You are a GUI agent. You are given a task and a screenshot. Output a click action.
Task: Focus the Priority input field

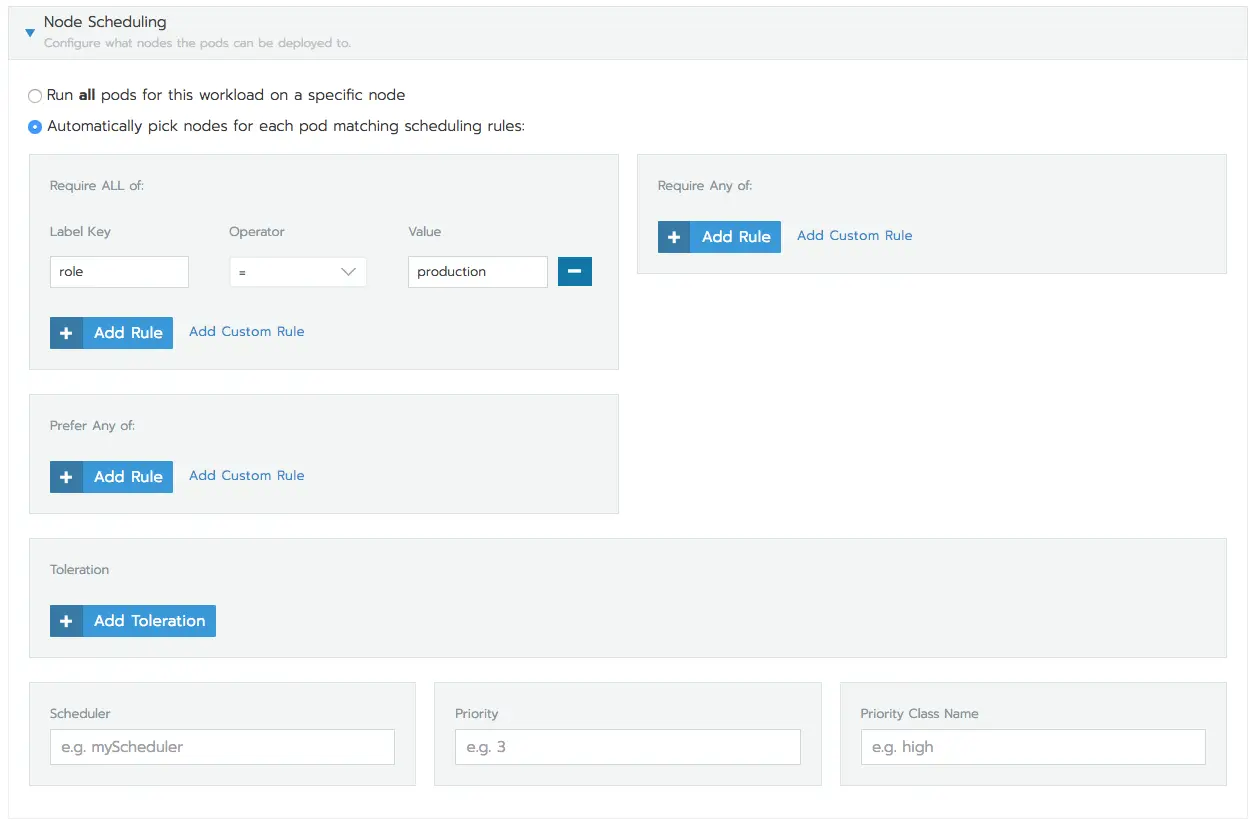628,747
